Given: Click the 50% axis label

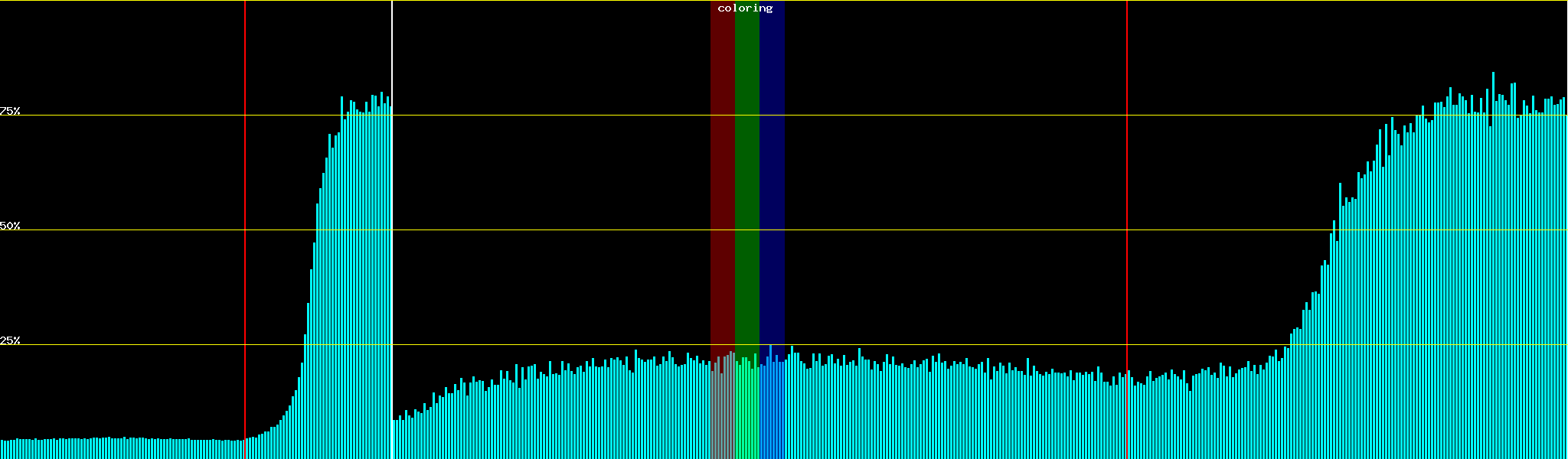Looking at the screenshot, I should 10,226.
